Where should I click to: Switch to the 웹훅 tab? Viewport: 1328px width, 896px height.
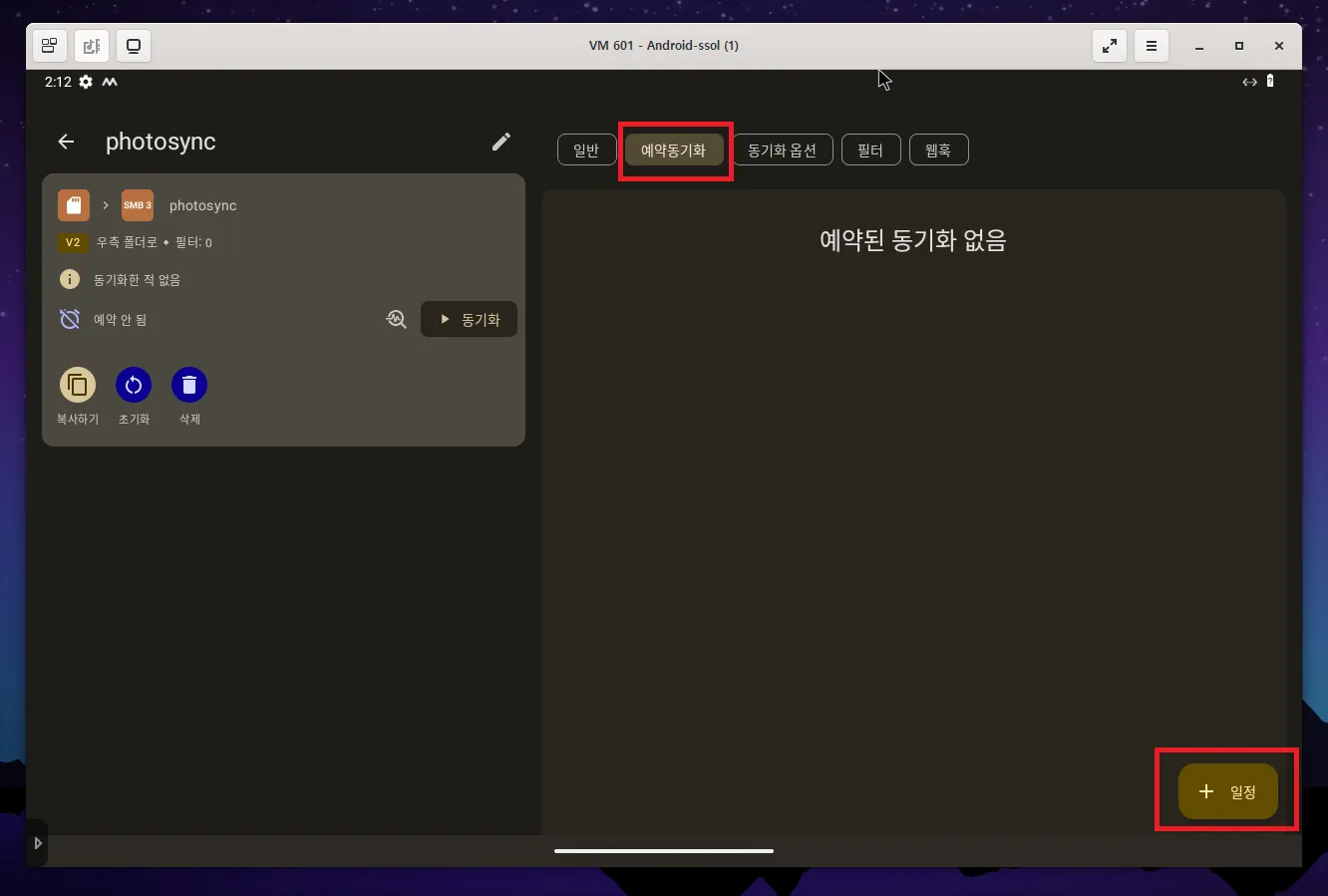pyautogui.click(x=938, y=149)
